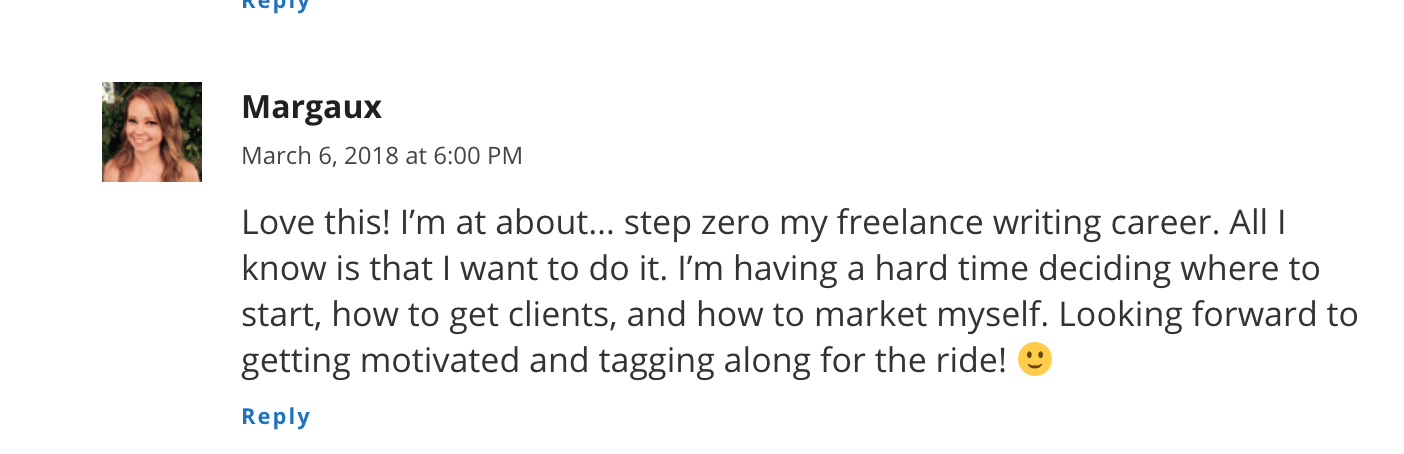Image resolution: width=1404 pixels, height=454 pixels.
Task: Click the word "start," beginning the third line
Action: pyautogui.click(x=281, y=315)
